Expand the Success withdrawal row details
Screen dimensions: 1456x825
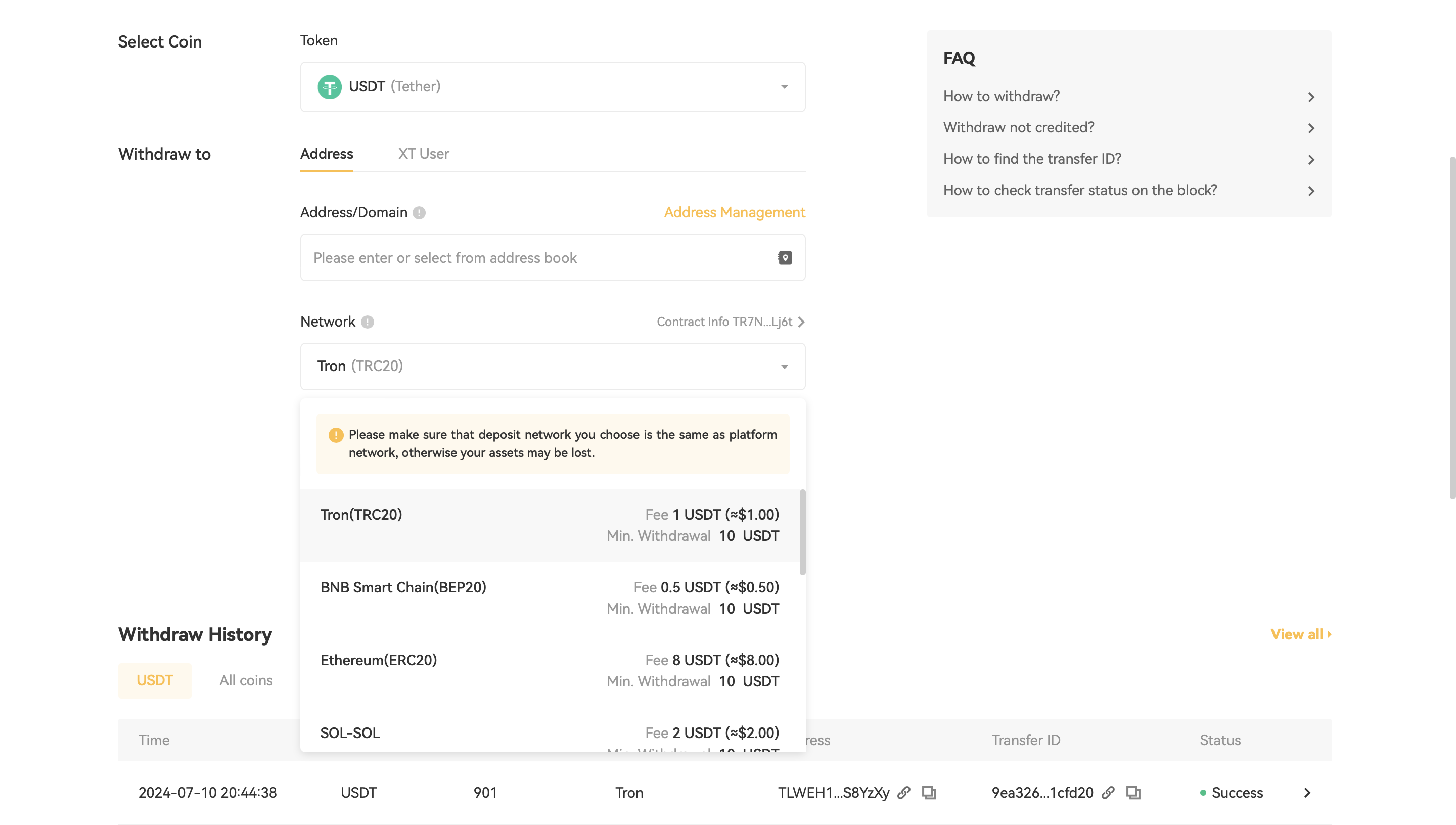pos(1307,793)
